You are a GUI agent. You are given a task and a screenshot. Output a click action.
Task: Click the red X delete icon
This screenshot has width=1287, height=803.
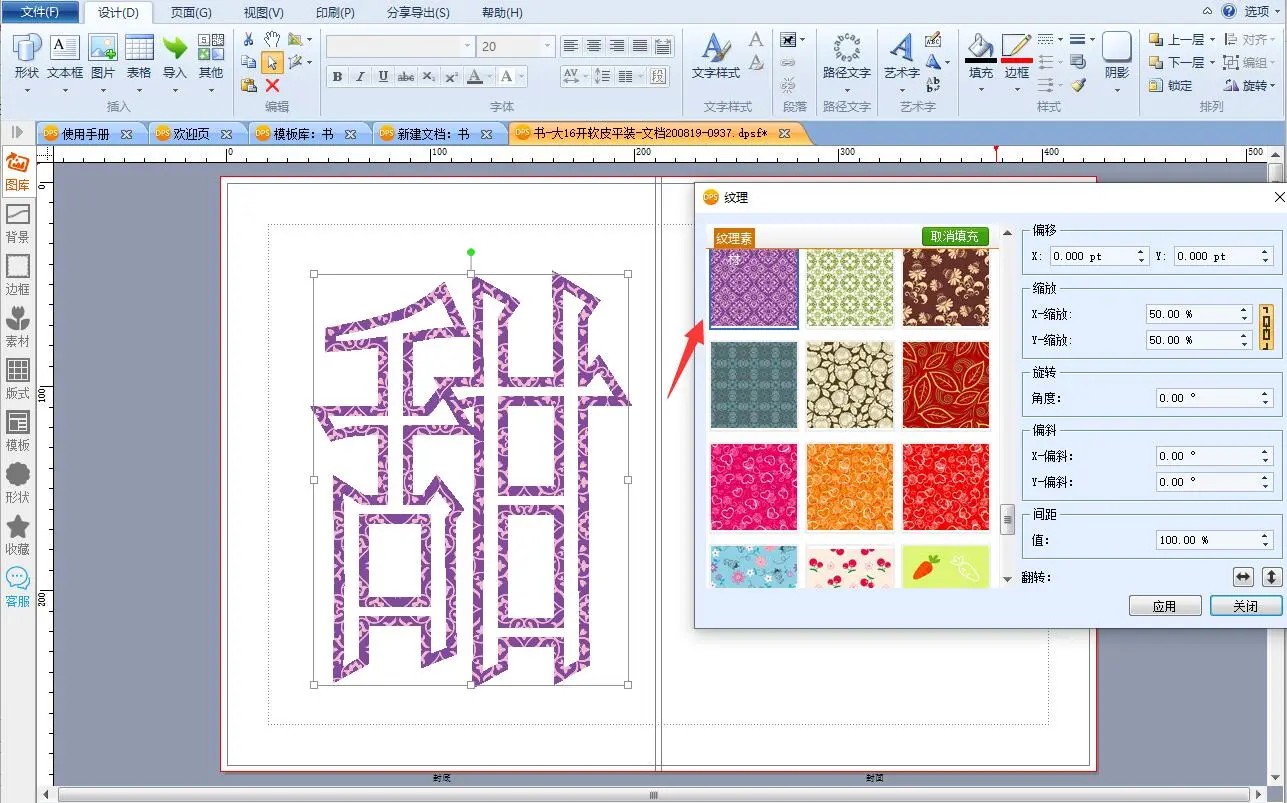point(272,86)
